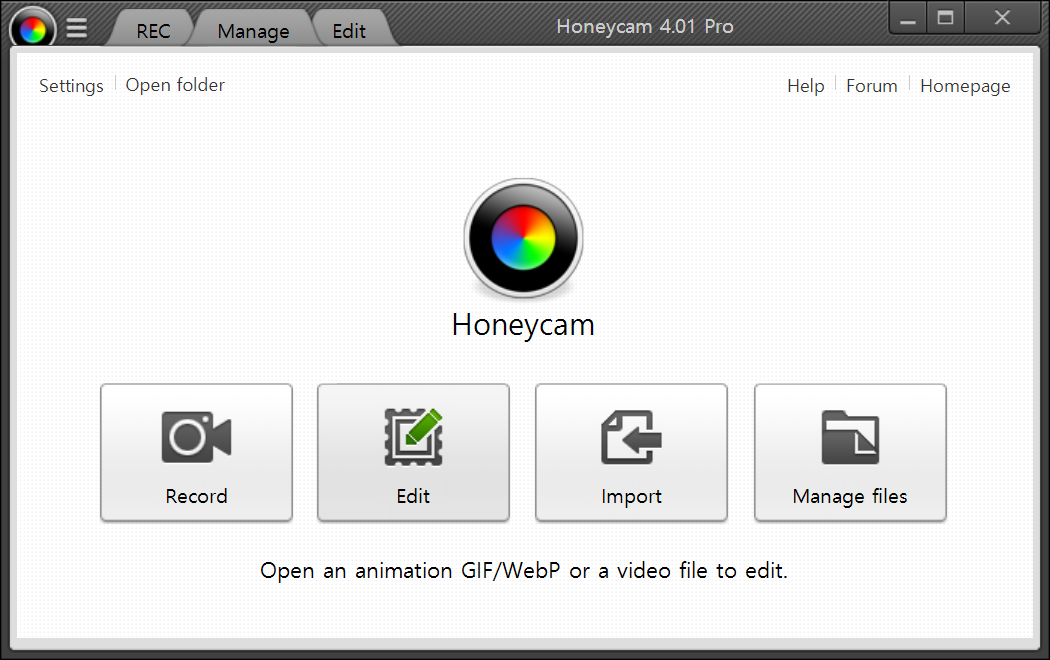The height and width of the screenshot is (660, 1050).
Task: Click the Honeycam 4.01 Pro title text
Action: pos(645,27)
